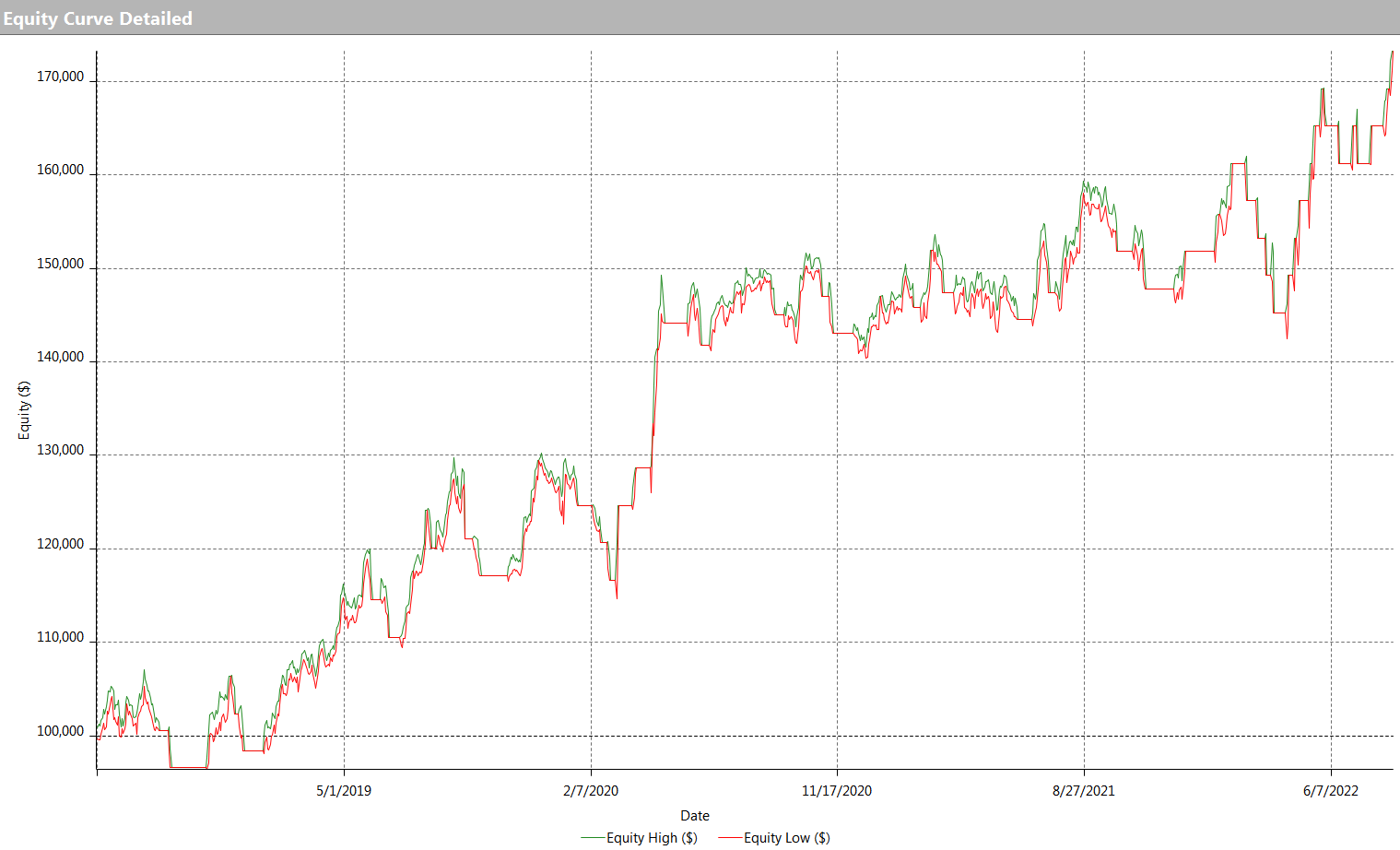Click the Equity Curve Detailed title bar
The image size is (1400, 850).
coord(700,18)
